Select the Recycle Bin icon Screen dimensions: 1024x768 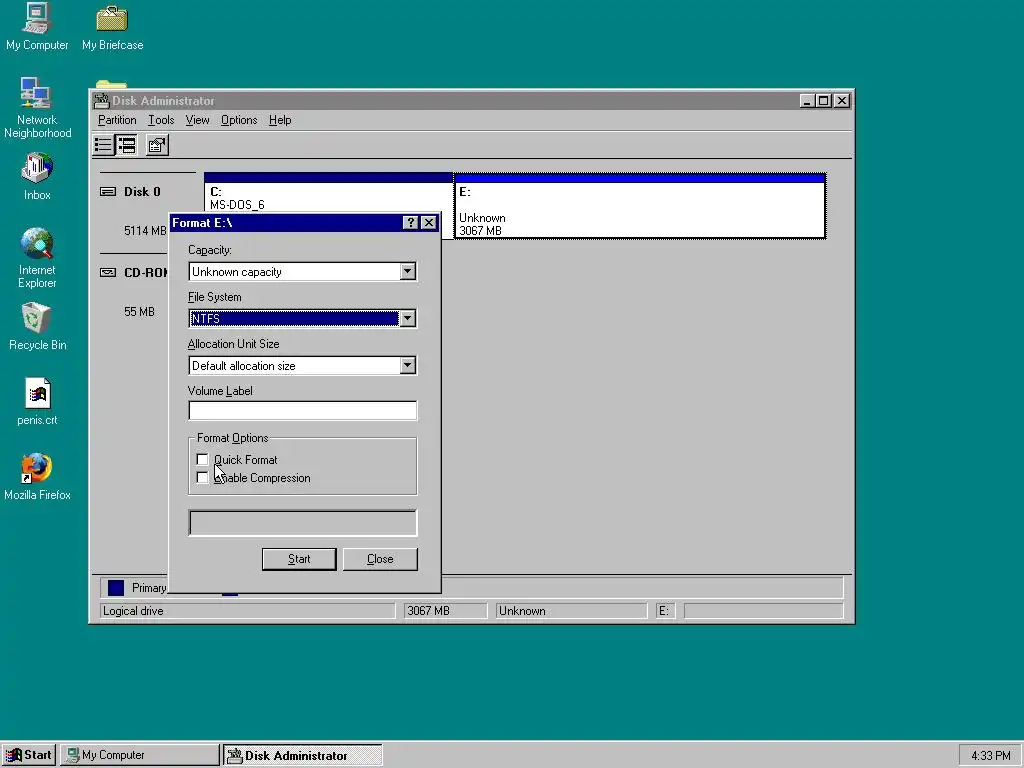[37, 327]
